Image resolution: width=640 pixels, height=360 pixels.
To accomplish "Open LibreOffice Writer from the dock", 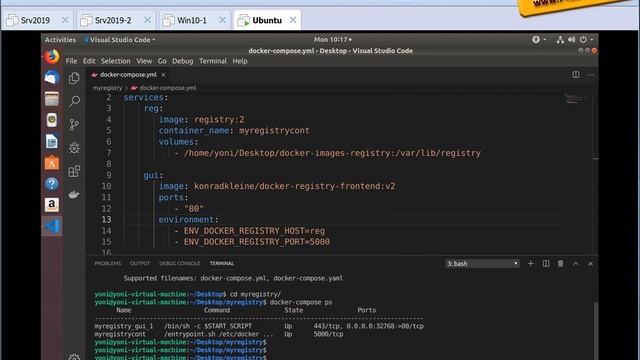I will [x=52, y=141].
